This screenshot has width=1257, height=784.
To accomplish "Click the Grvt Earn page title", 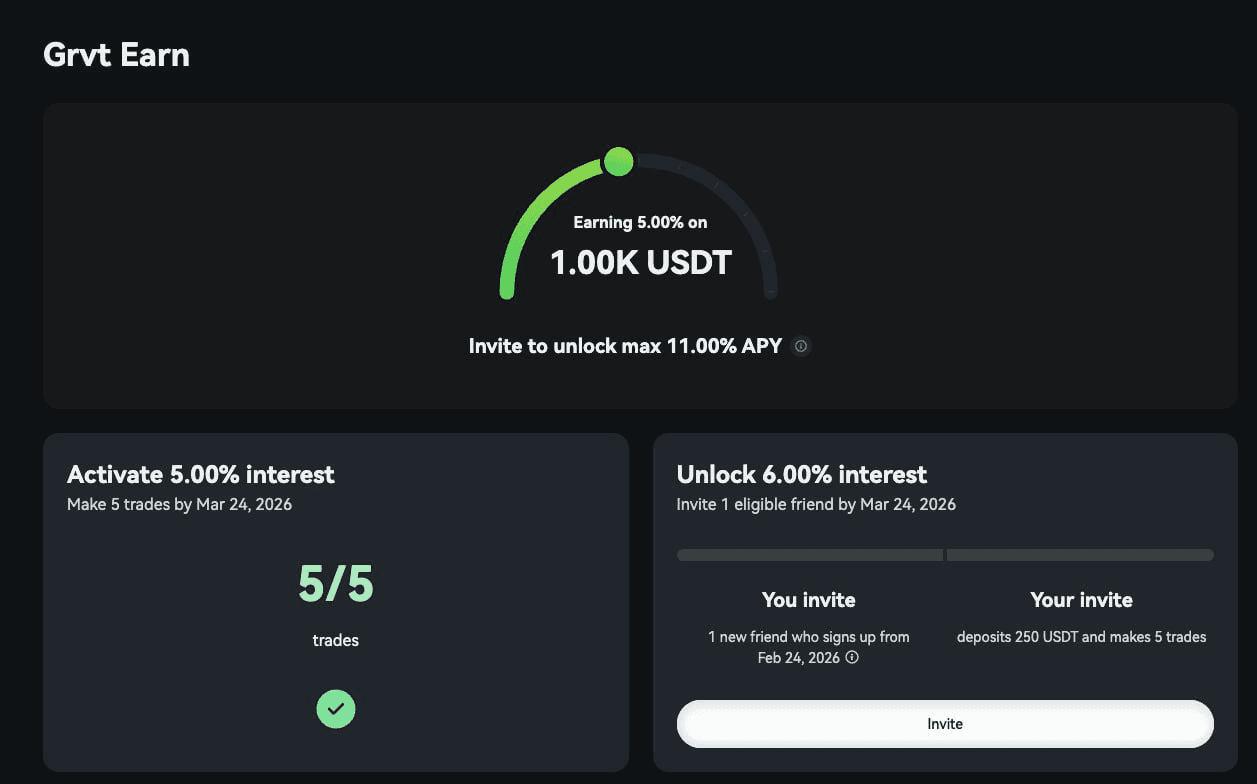I will click(117, 54).
